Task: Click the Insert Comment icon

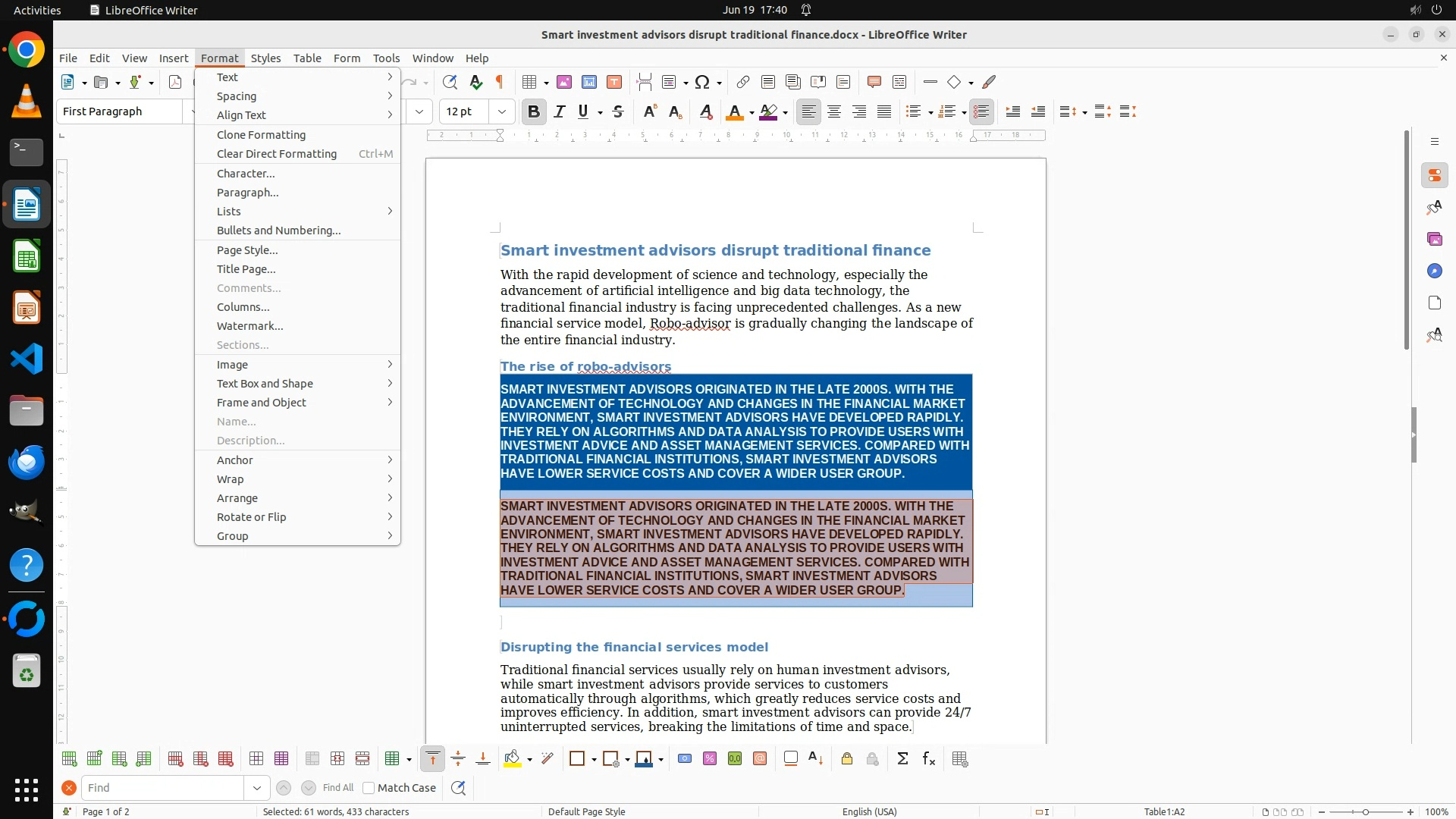Action: click(x=874, y=82)
